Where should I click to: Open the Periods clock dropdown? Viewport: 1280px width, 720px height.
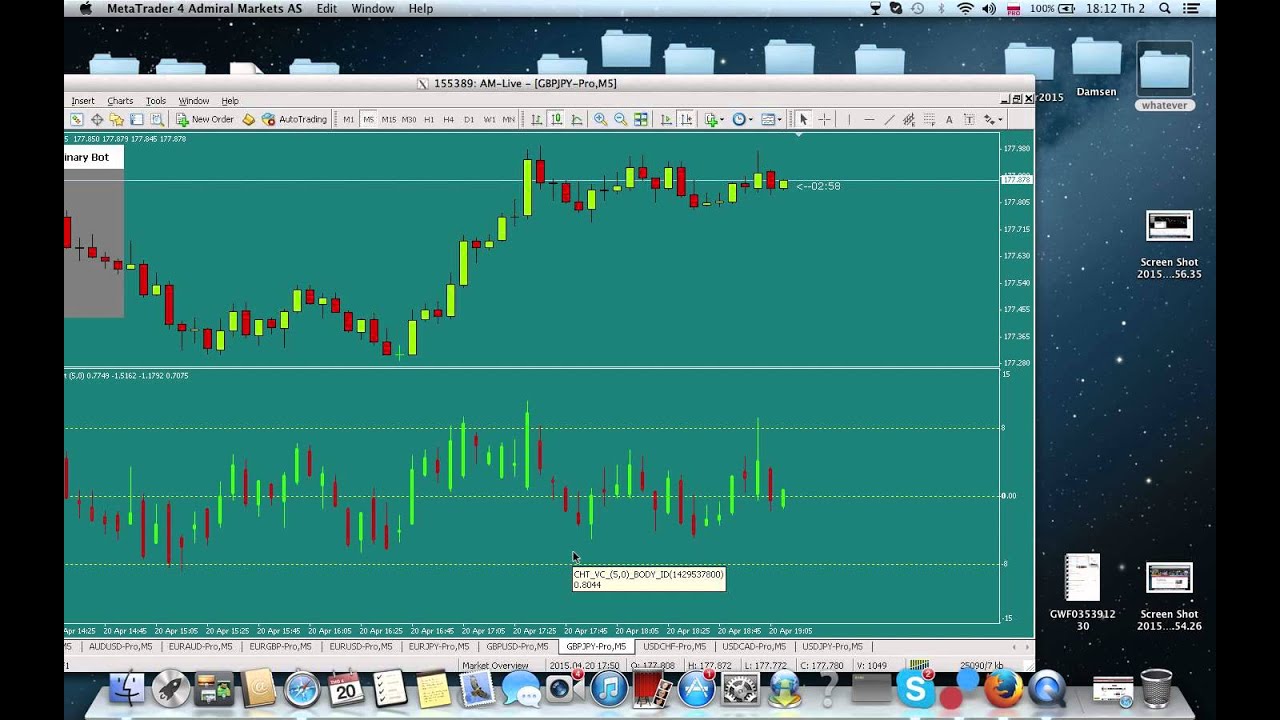coord(742,119)
